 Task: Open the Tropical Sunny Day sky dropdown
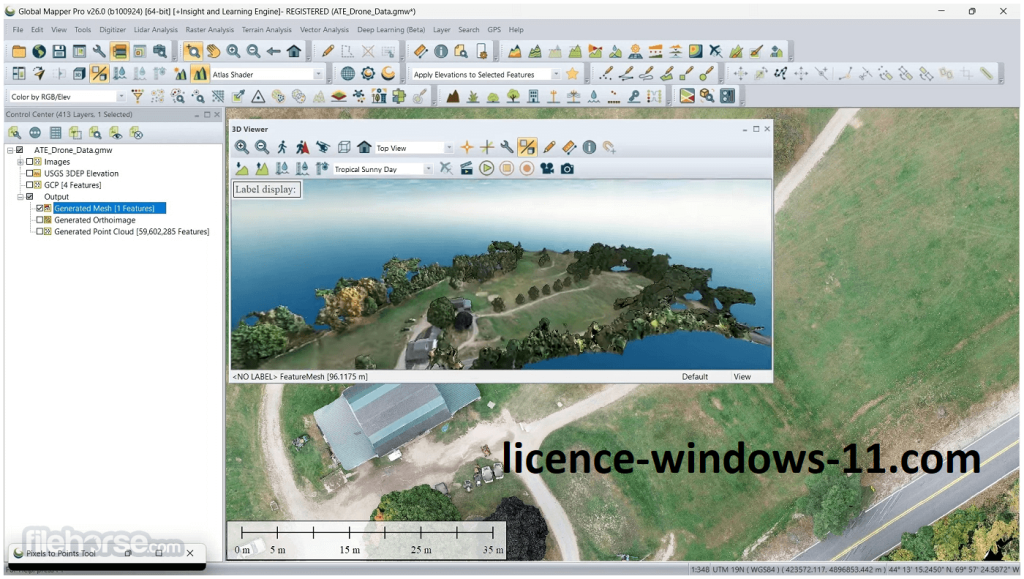click(x=428, y=169)
